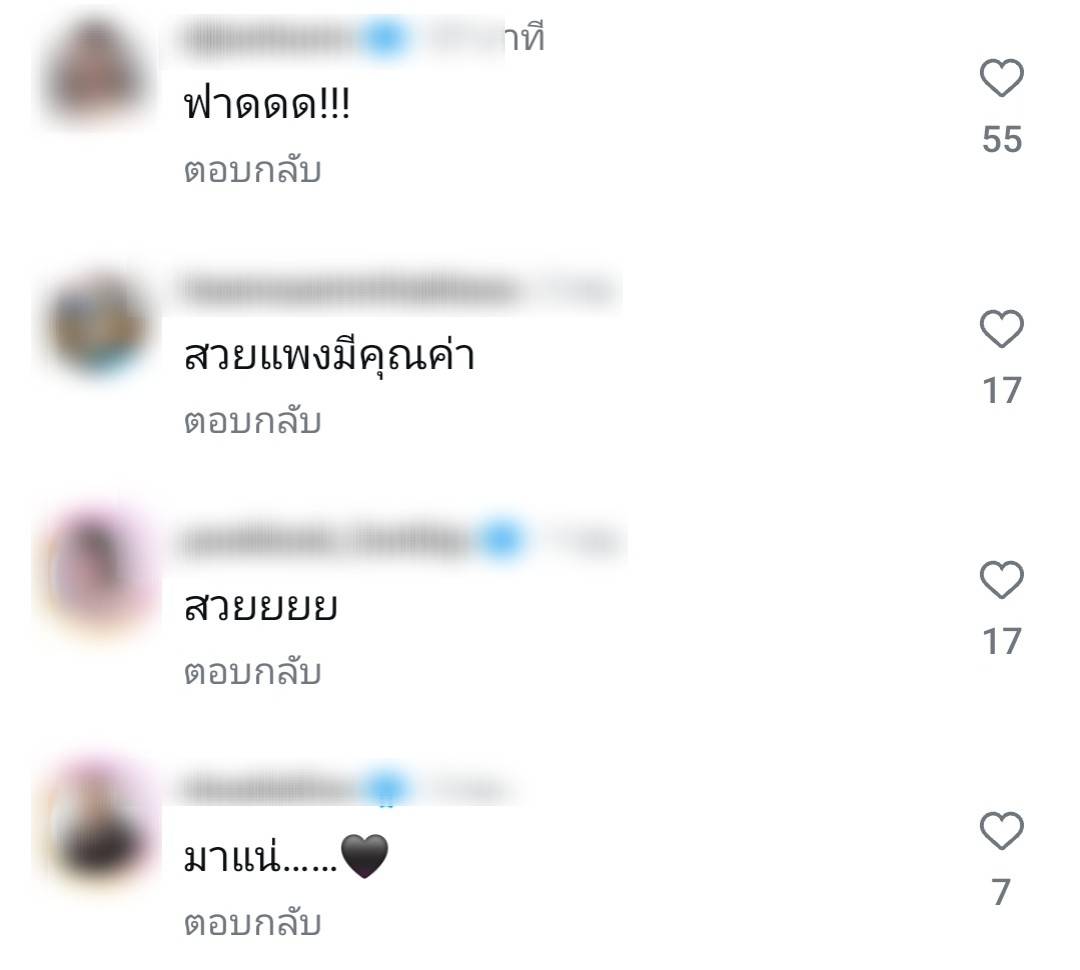Click ตอบกลับ under "สวยแพงมีคุณค่า"
The height and width of the screenshot is (970, 1080).
[x=253, y=421]
